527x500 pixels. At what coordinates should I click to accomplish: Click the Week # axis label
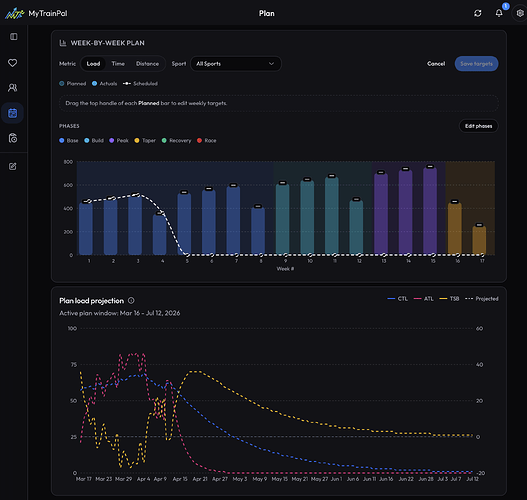coord(285,269)
